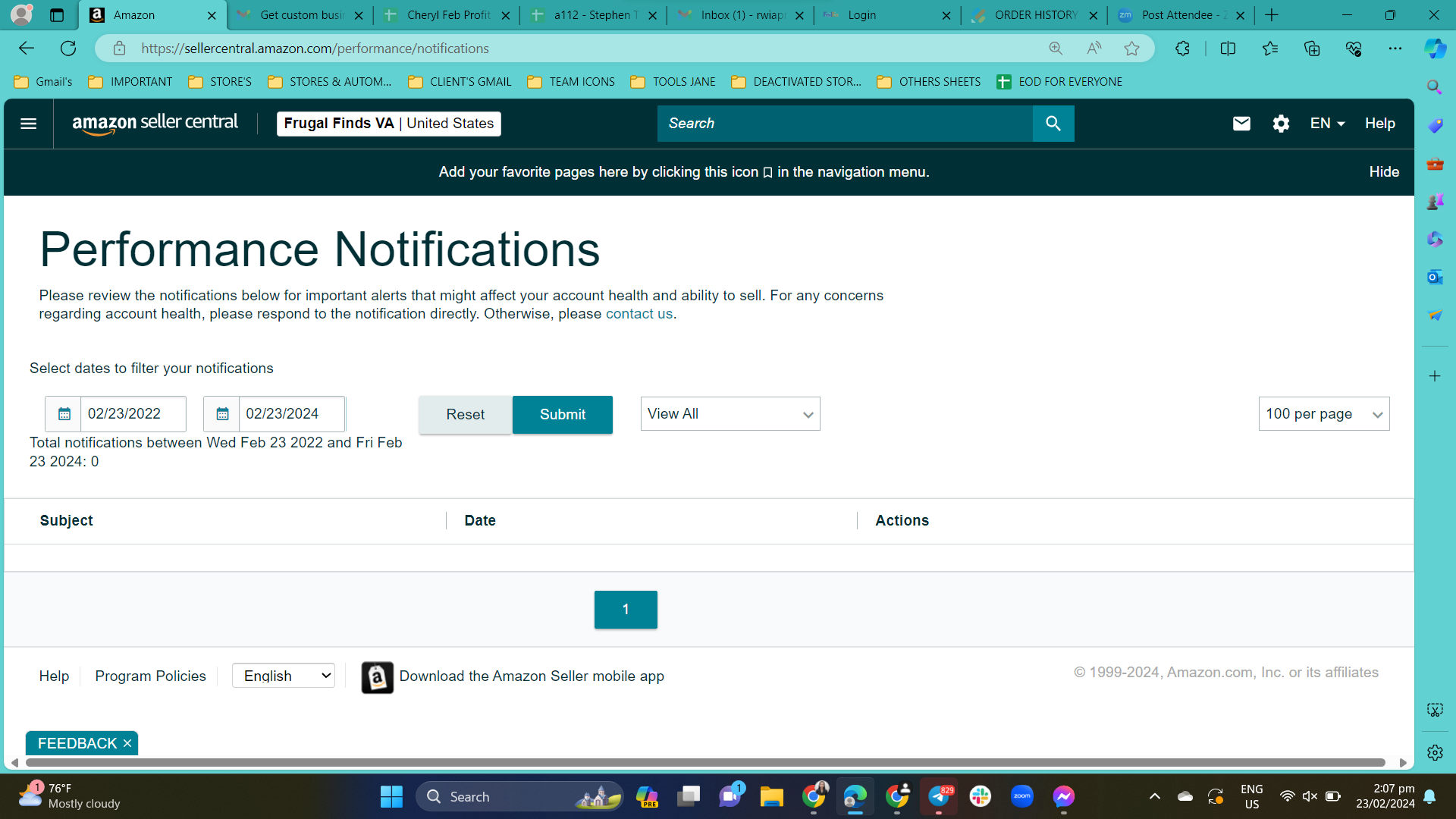This screenshot has height=819, width=1456.
Task: Open the Favorites list icon
Action: pyautogui.click(x=1270, y=49)
